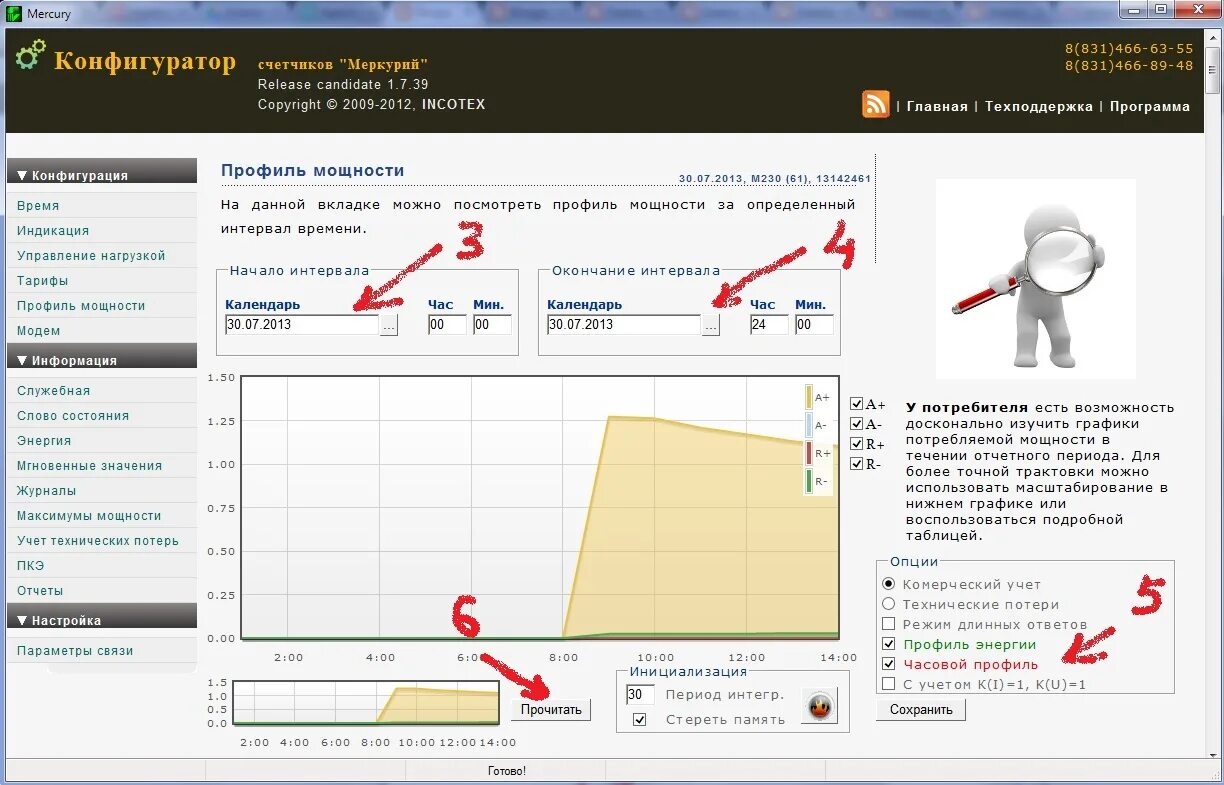Click the flame initialization button

pos(819,706)
